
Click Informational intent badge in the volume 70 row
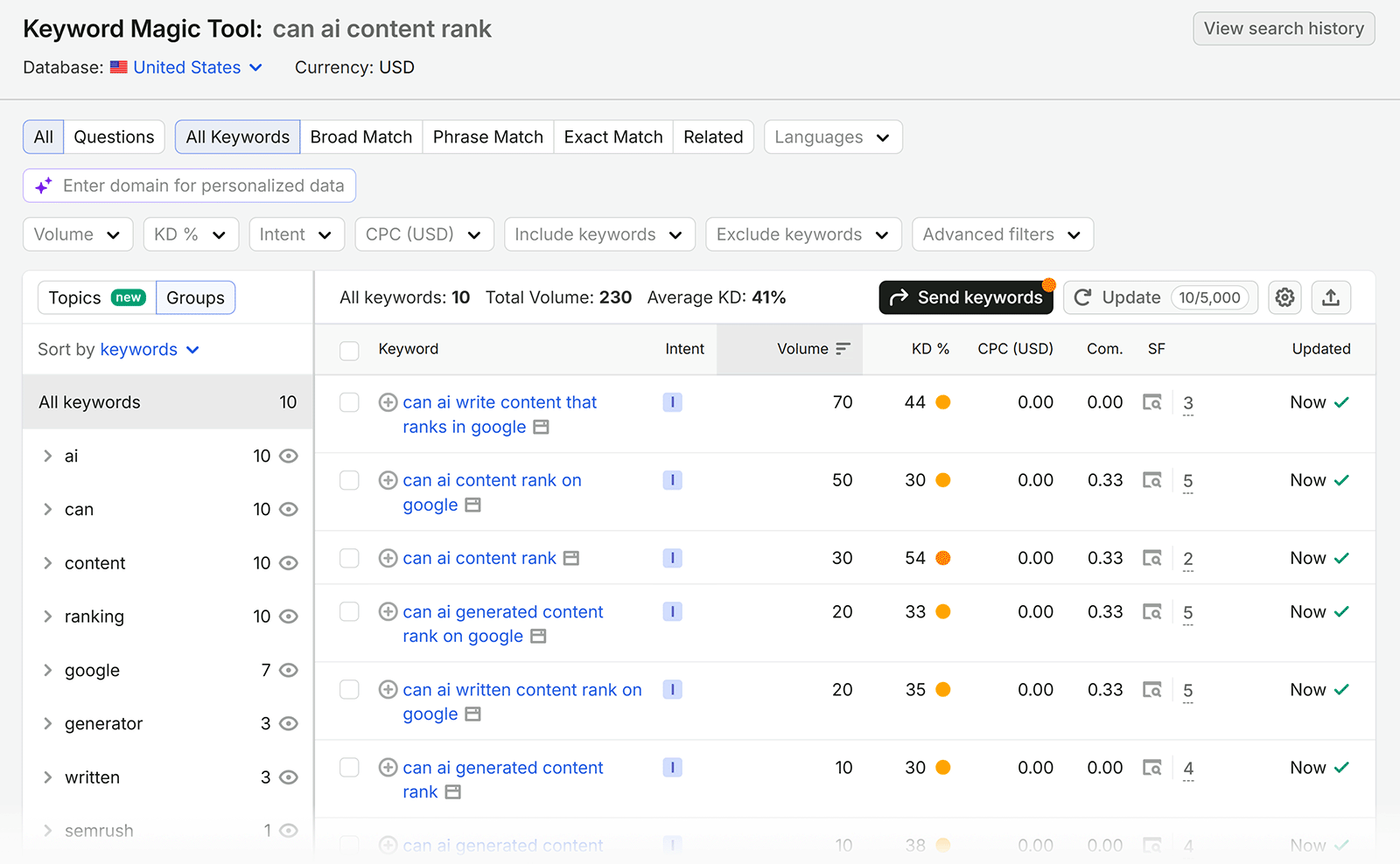pyautogui.click(x=672, y=402)
